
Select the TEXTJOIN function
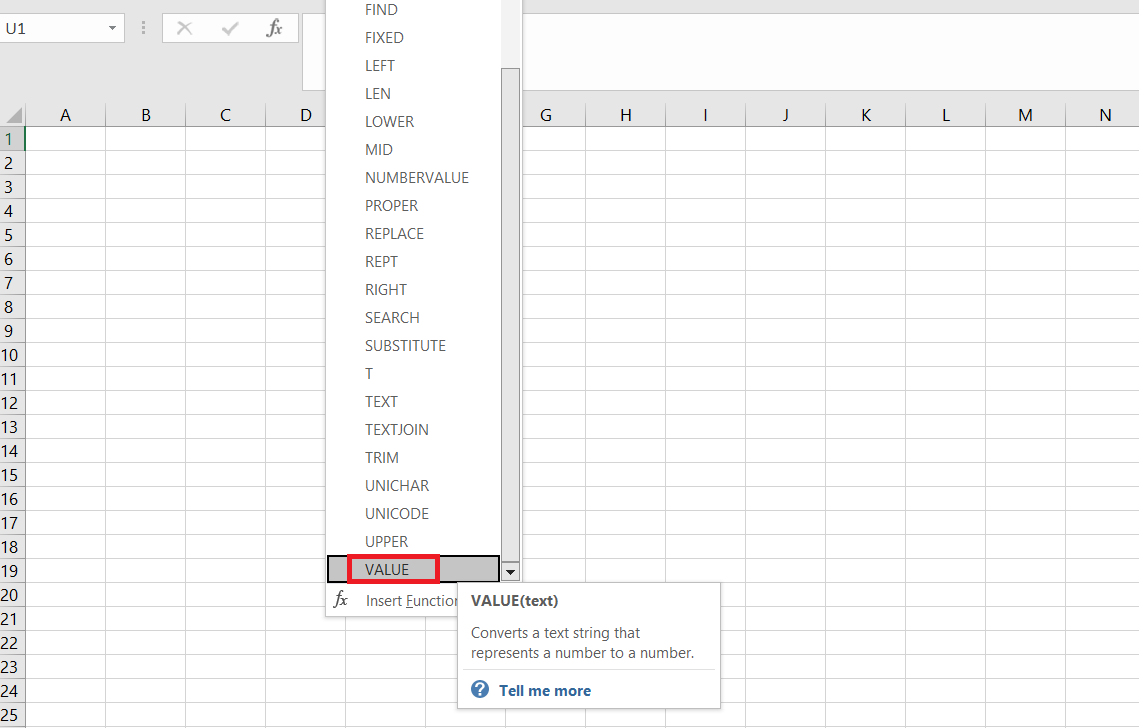pyautogui.click(x=398, y=429)
